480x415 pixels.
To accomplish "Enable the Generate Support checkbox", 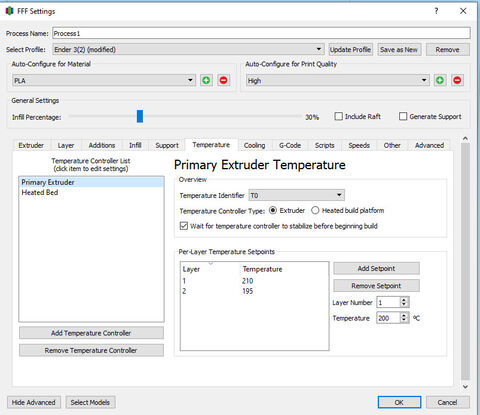I will click(x=403, y=116).
